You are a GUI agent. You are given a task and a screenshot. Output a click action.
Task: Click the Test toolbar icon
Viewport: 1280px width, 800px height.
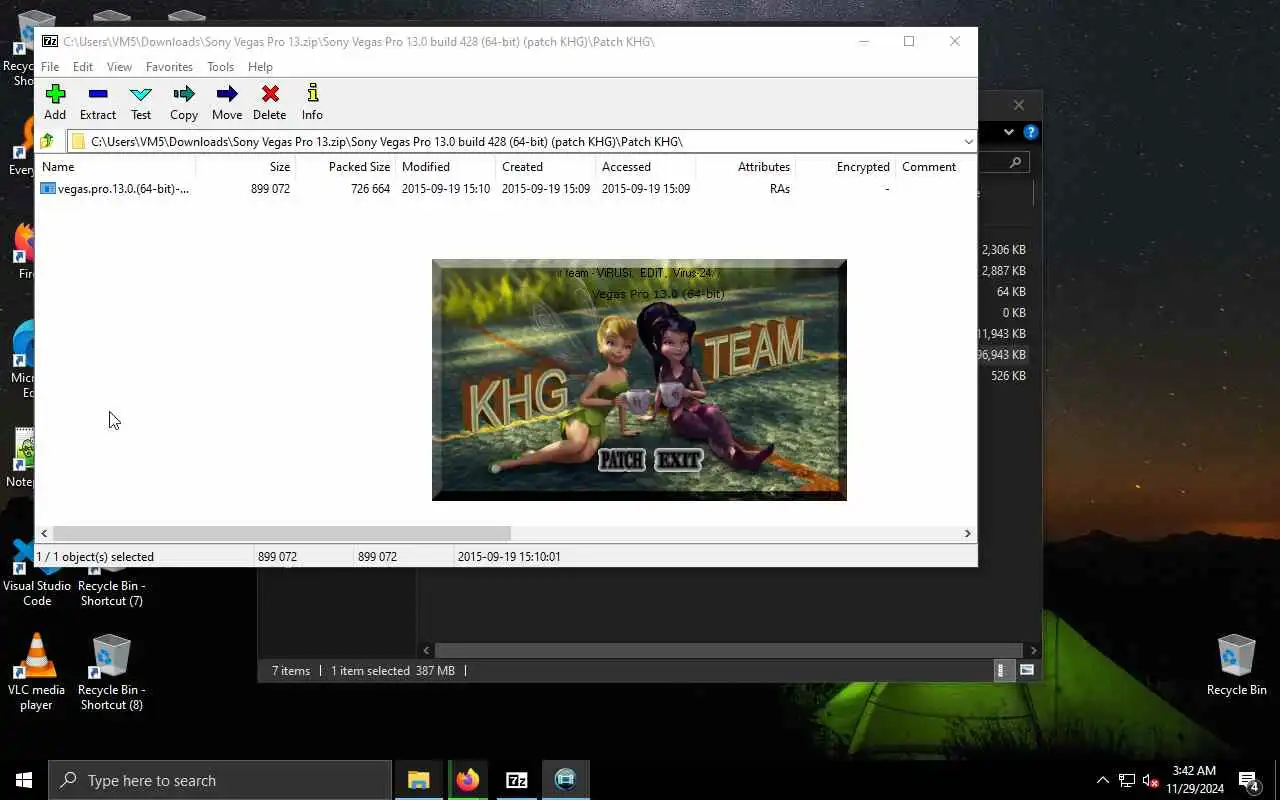(x=141, y=102)
